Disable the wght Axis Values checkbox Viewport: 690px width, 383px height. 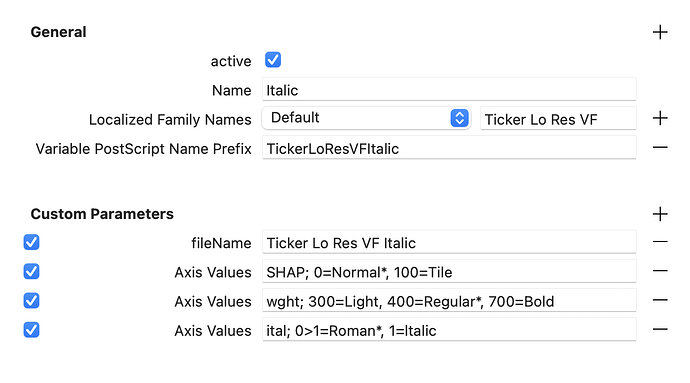pyautogui.click(x=31, y=301)
